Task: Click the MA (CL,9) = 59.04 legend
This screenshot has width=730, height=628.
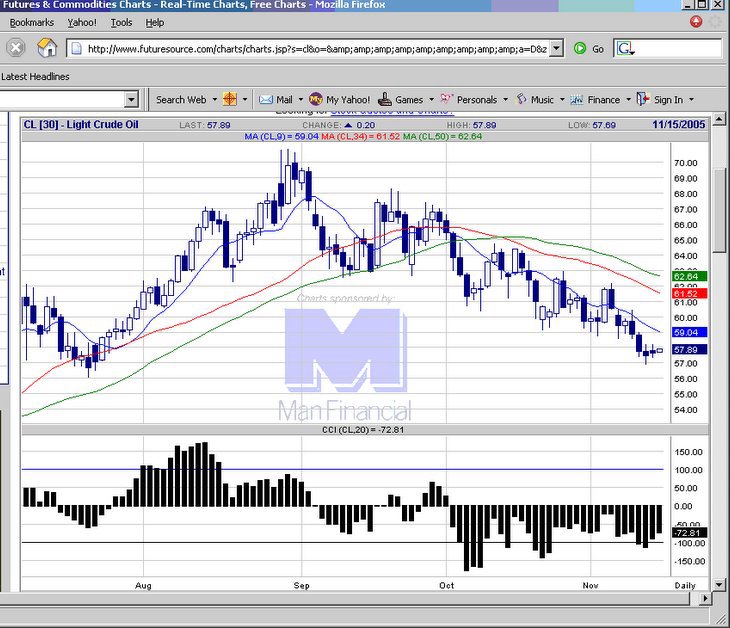Action: pos(282,136)
